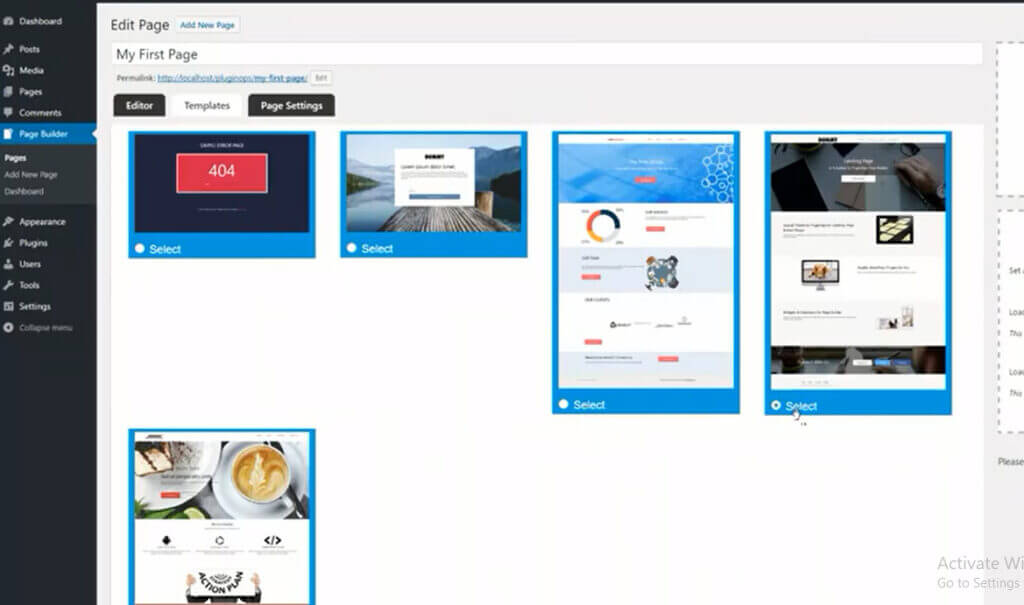The height and width of the screenshot is (605, 1024).
Task: Click the lake dock template thumbnail
Action: tap(434, 183)
